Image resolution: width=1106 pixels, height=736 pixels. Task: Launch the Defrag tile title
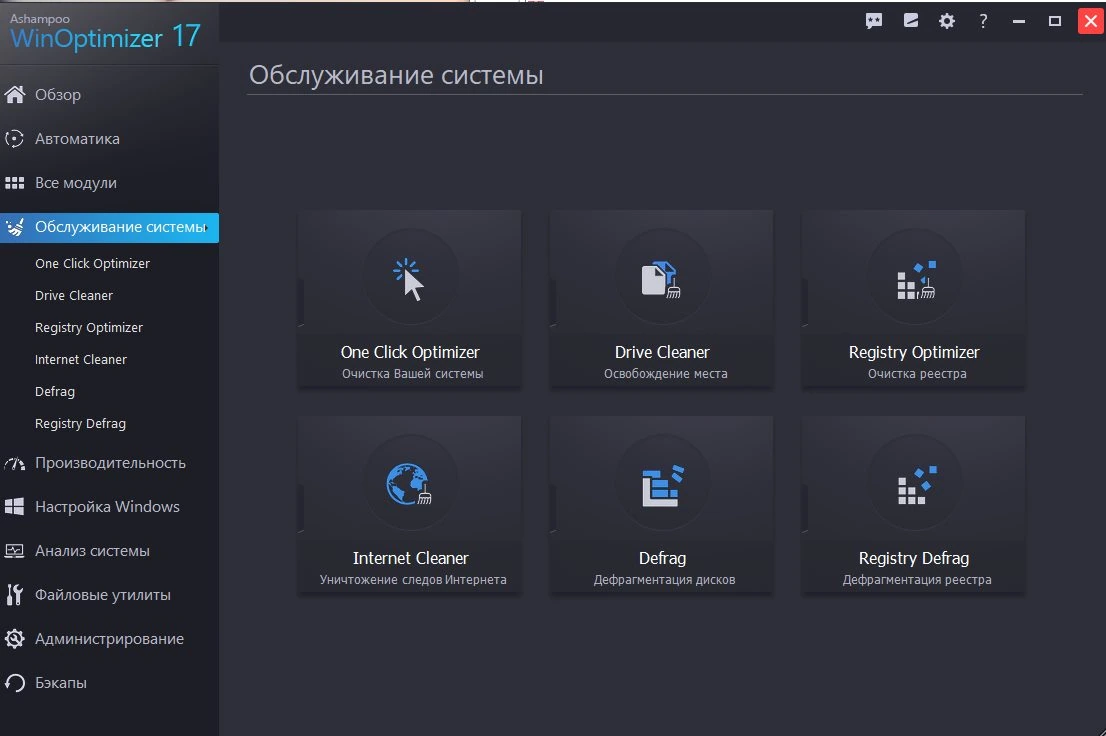click(x=662, y=558)
